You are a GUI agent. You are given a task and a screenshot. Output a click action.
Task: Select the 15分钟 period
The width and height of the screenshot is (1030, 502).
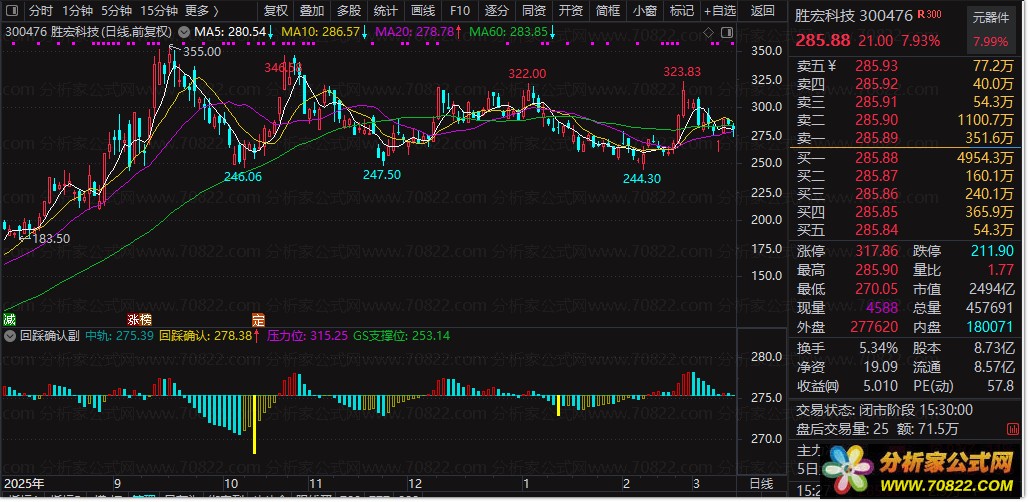[x=158, y=11]
